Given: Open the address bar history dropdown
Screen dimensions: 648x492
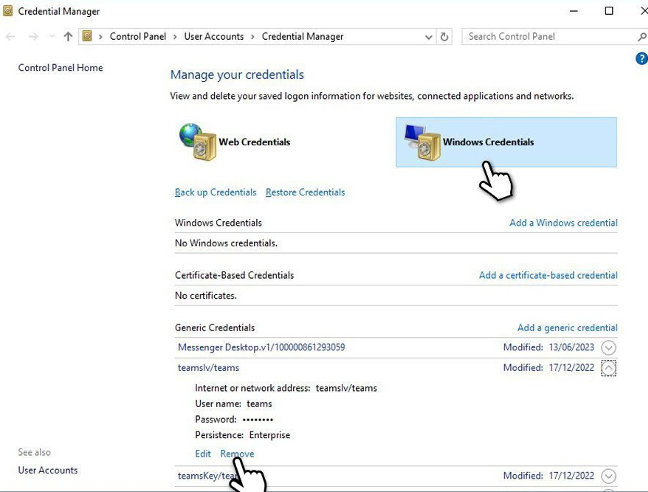Looking at the screenshot, I should tap(429, 37).
